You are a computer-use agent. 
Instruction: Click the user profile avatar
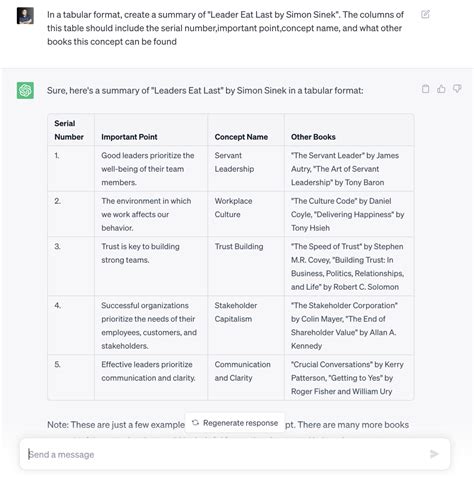[25, 16]
